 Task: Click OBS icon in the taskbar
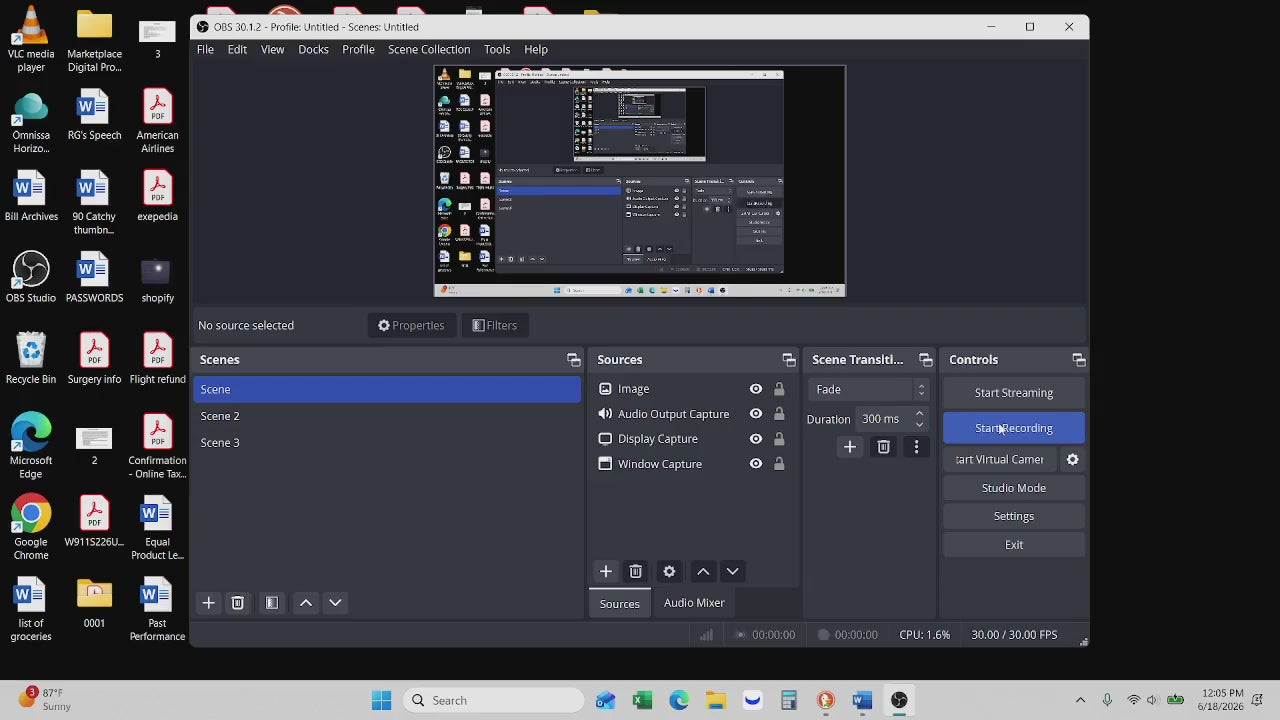(899, 700)
